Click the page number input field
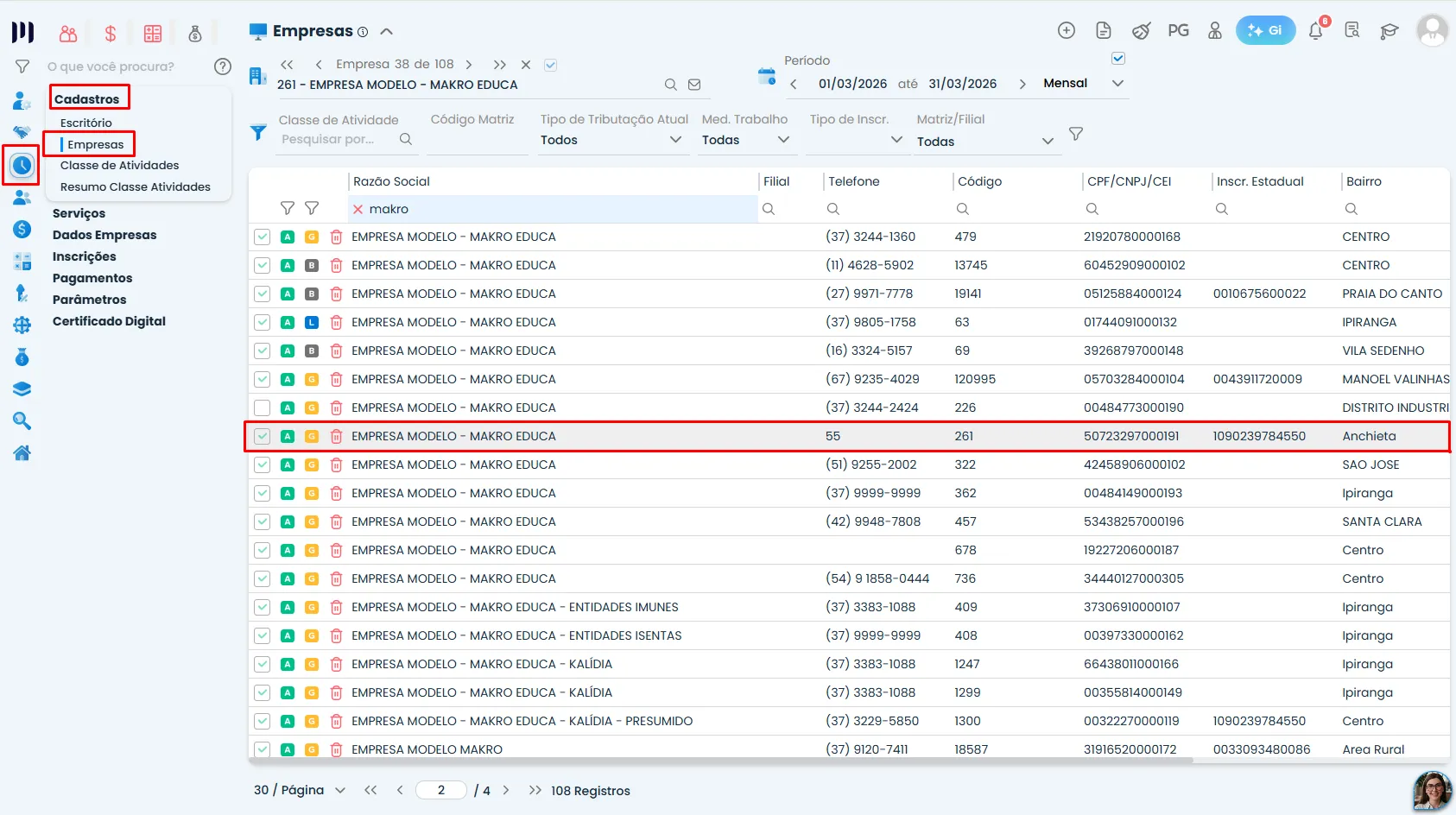The image size is (1456, 815). (x=441, y=790)
